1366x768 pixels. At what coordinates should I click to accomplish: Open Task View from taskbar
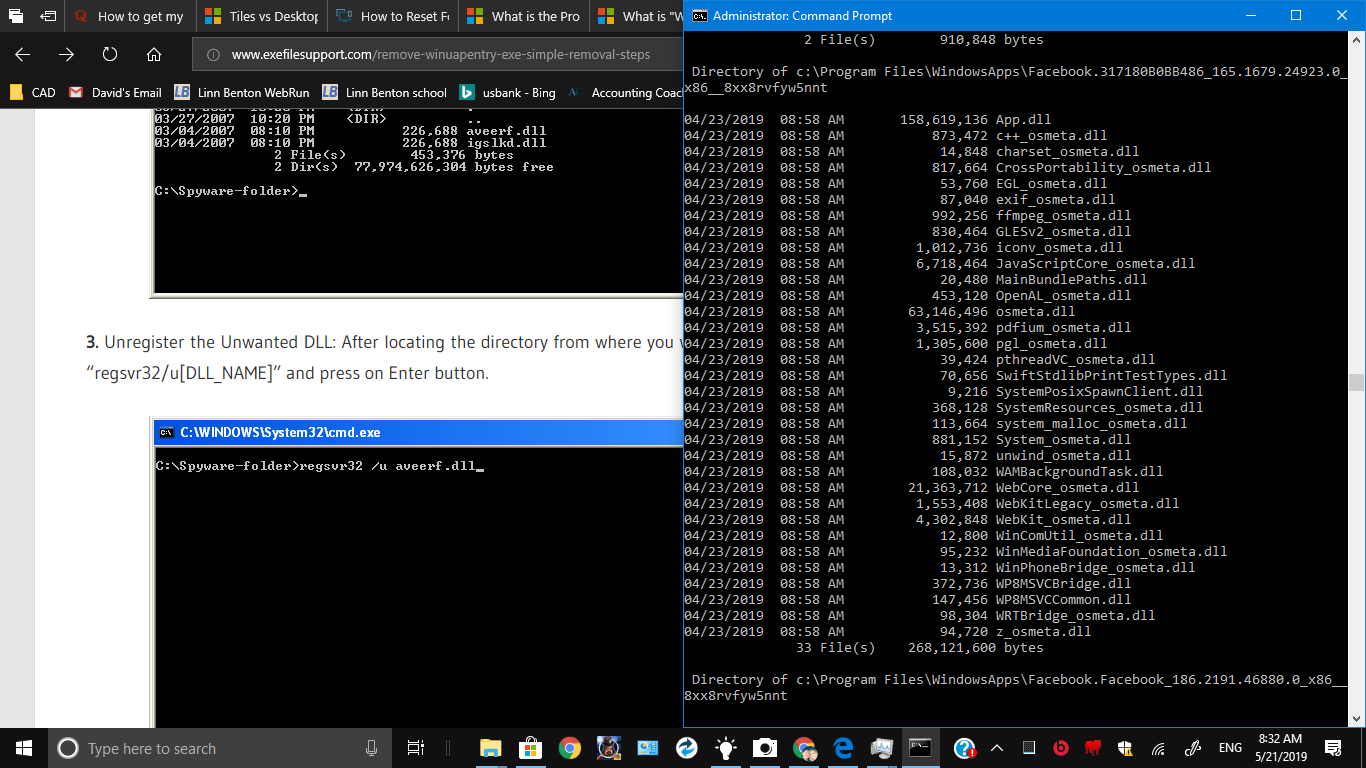(416, 748)
